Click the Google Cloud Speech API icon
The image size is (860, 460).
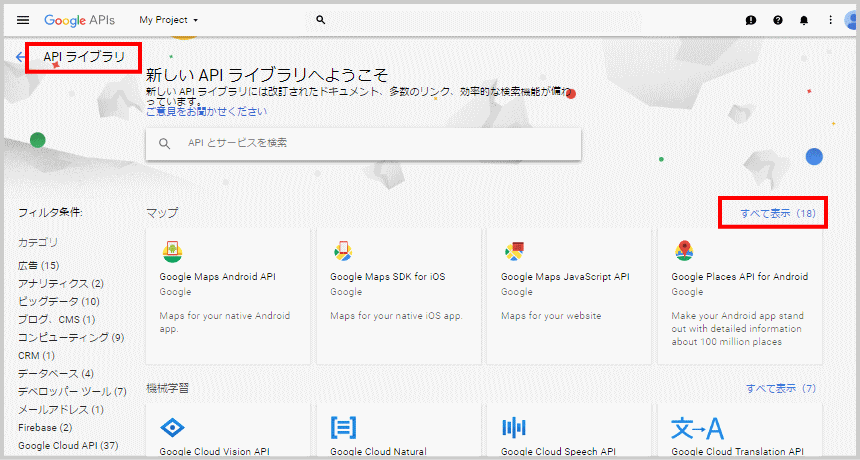click(514, 428)
